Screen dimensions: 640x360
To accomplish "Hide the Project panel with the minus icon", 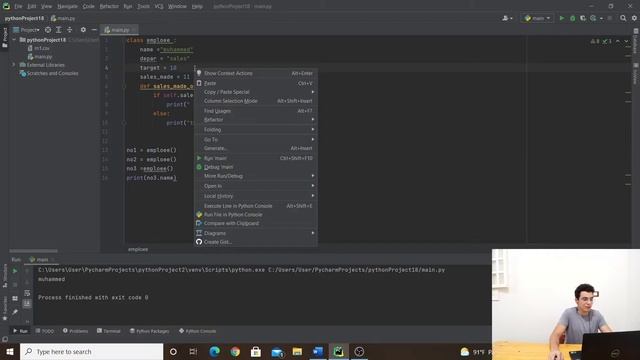I will click(94, 30).
